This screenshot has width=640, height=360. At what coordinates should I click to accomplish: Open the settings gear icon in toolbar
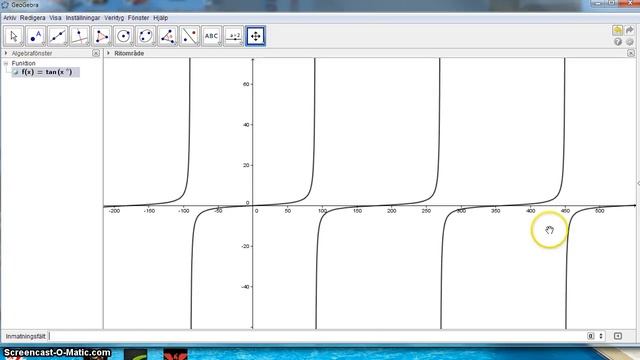click(630, 42)
